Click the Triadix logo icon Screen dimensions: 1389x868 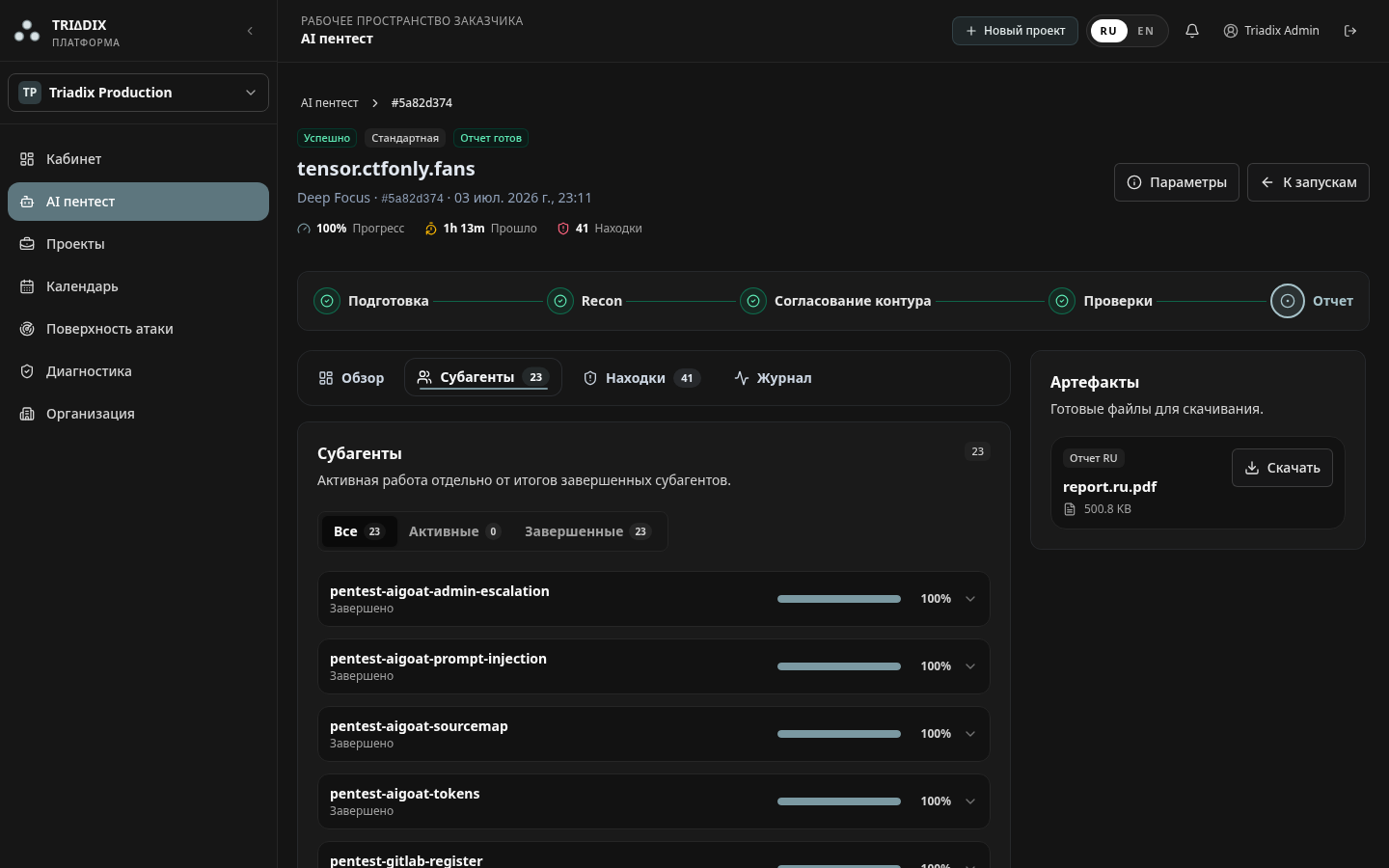point(27,32)
